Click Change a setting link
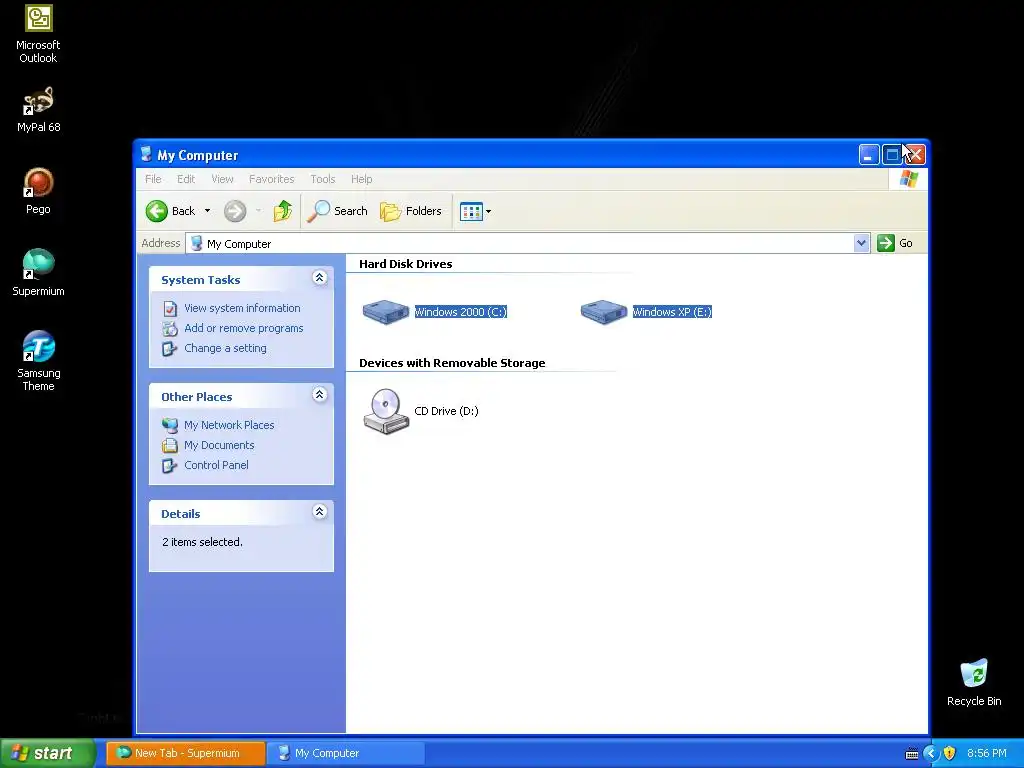Screen dimensions: 1024x768 [x=225, y=349]
